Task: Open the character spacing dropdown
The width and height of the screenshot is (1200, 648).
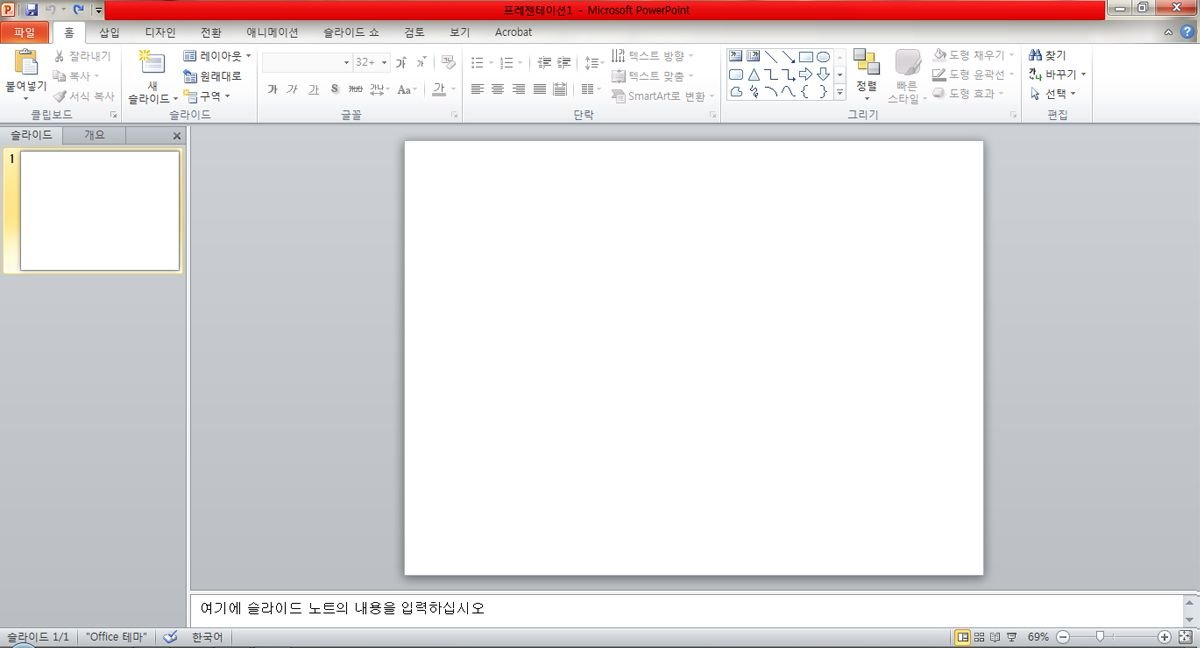Action: coord(378,89)
